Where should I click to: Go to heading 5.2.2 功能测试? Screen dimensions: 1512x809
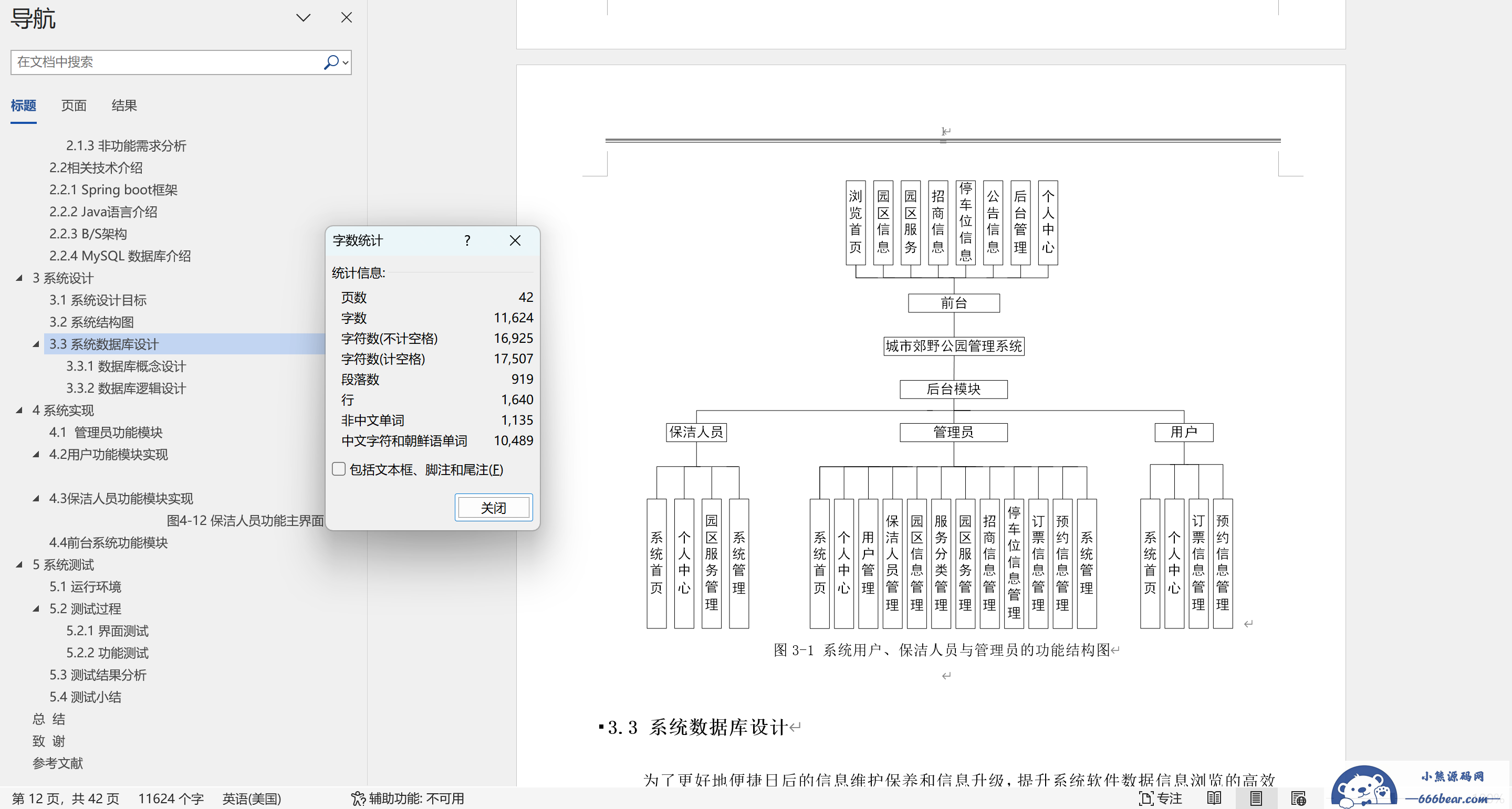pyautogui.click(x=108, y=653)
